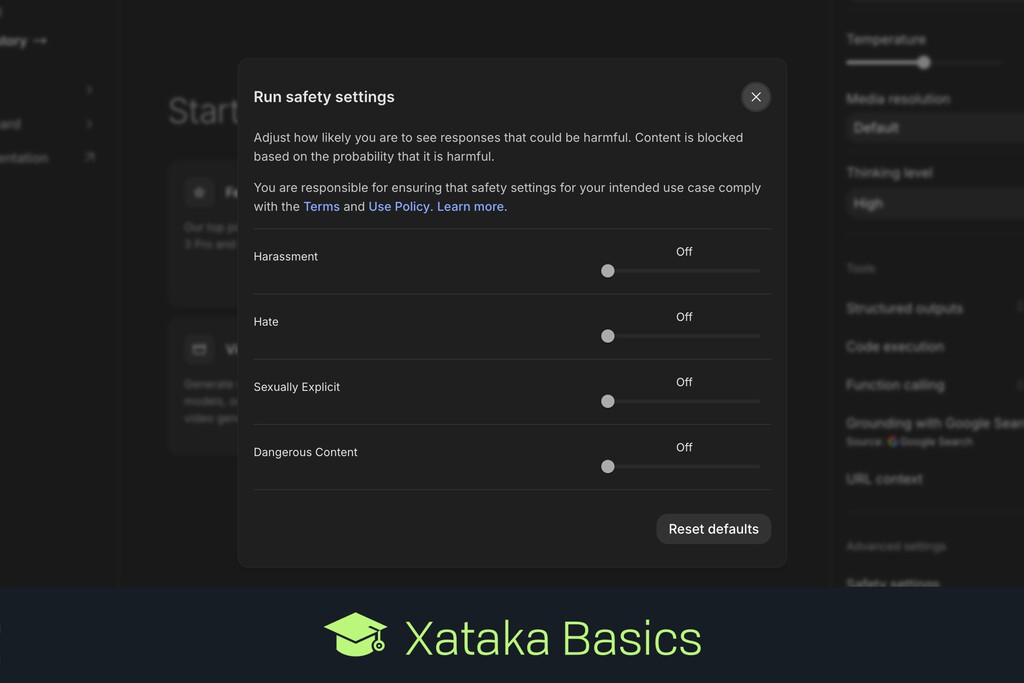Click the video icon on the lower card

pos(199,349)
